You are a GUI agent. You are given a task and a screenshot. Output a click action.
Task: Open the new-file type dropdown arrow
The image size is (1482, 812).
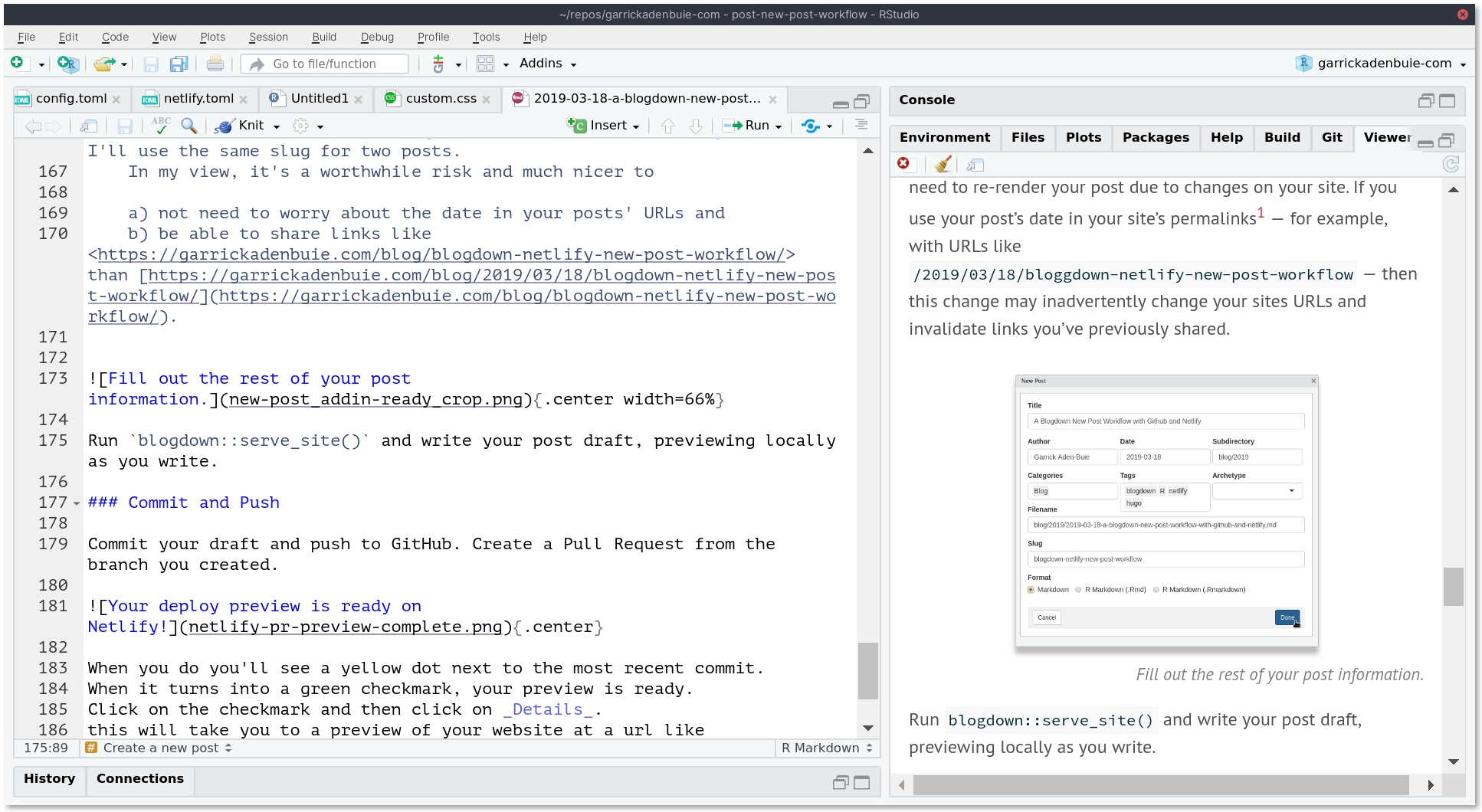coord(41,65)
